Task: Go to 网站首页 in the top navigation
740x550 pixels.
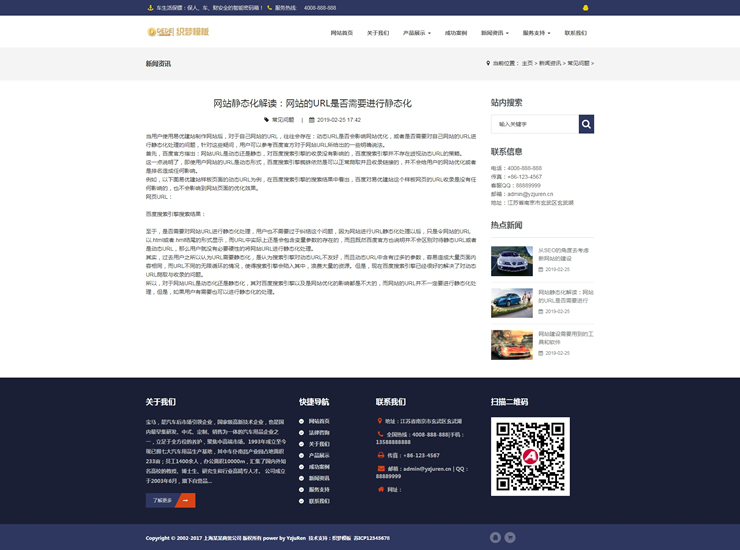Action: pyautogui.click(x=342, y=33)
